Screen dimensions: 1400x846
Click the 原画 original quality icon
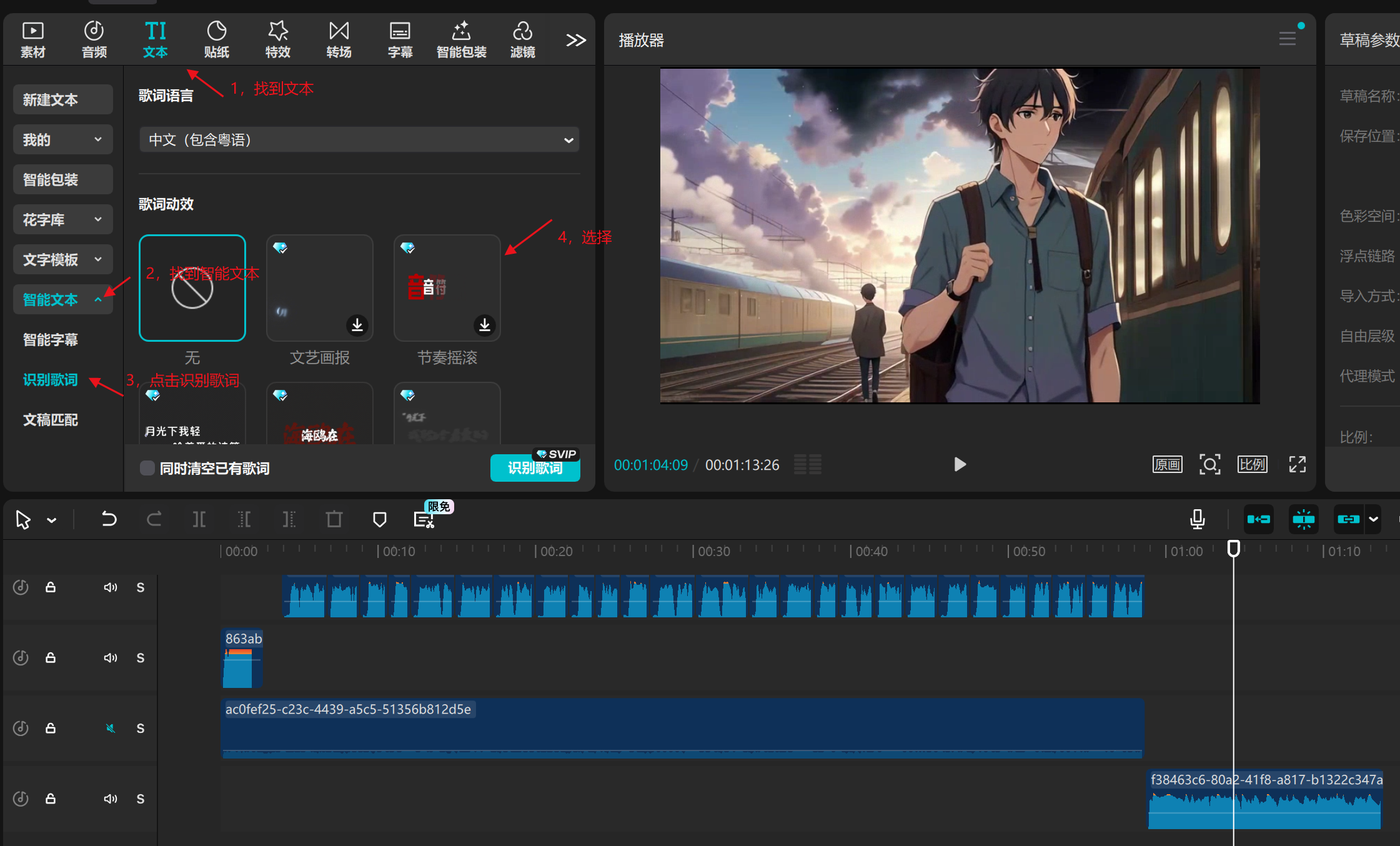[x=1167, y=464]
